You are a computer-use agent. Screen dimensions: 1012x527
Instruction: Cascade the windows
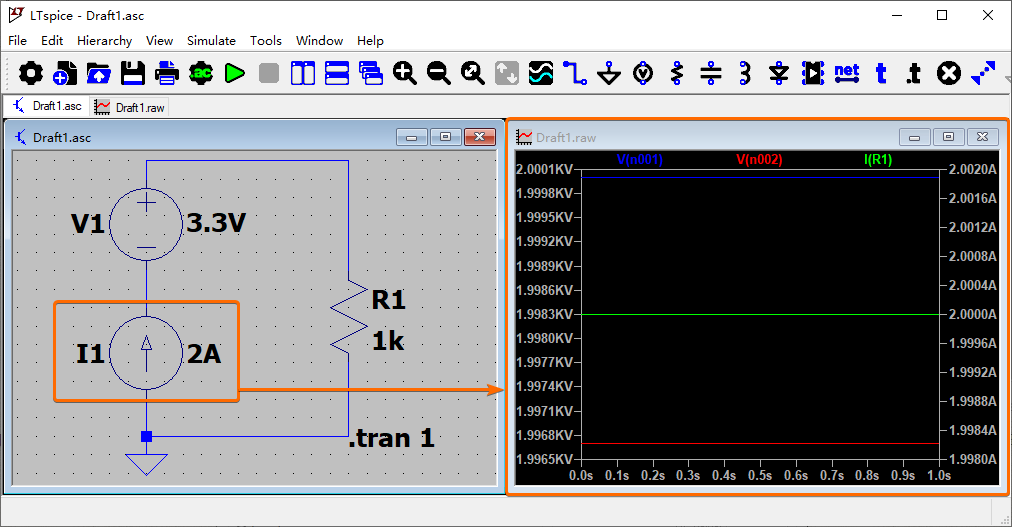coord(370,74)
